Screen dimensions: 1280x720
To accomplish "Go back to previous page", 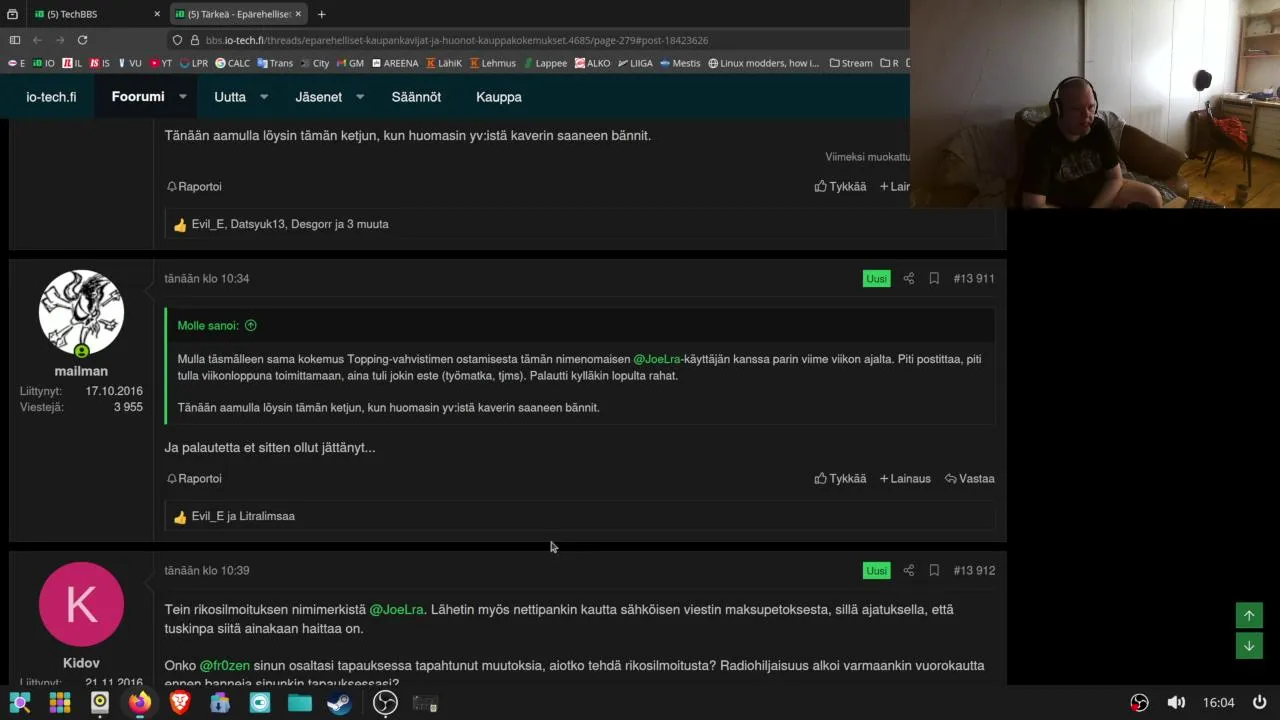I will point(37,40).
